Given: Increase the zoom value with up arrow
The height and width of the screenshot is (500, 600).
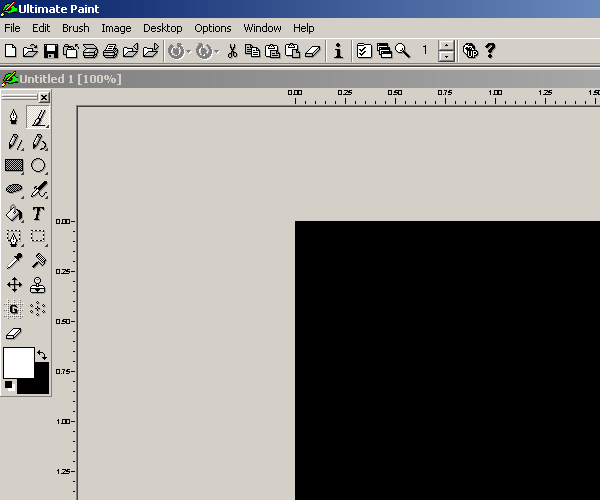Looking at the screenshot, I should tap(446, 46).
